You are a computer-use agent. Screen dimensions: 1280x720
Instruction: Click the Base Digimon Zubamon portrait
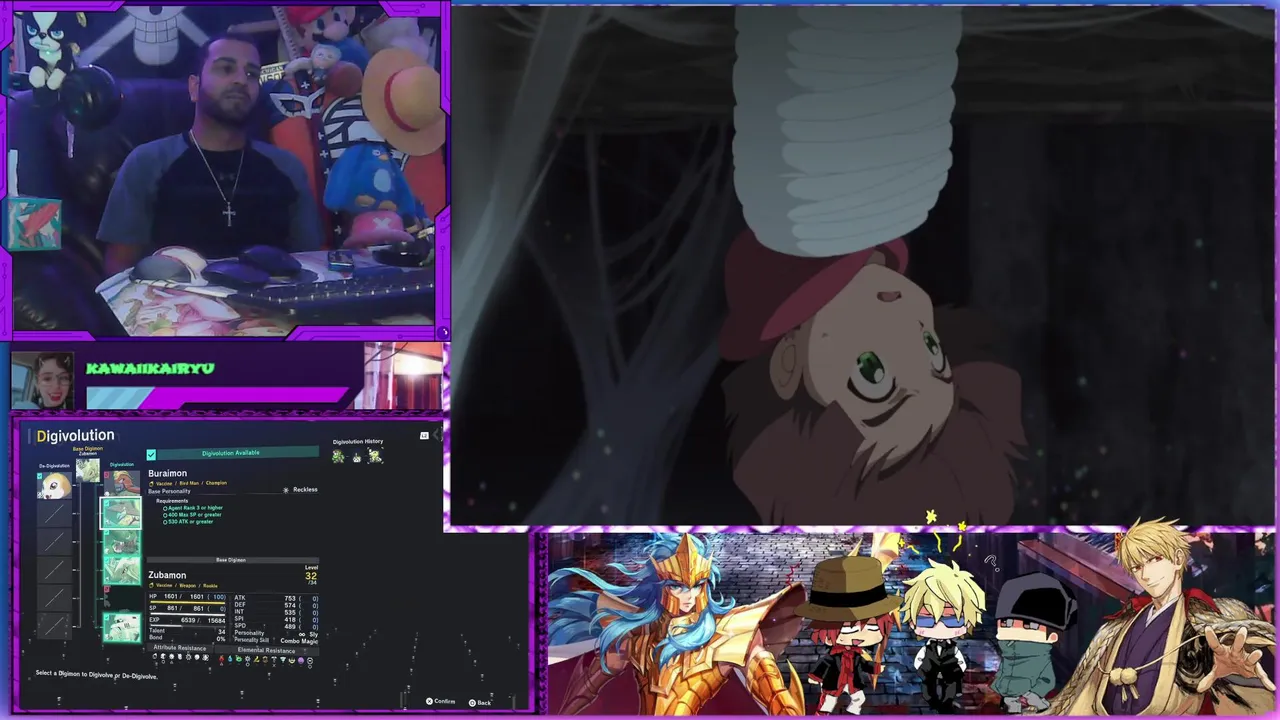click(88, 470)
